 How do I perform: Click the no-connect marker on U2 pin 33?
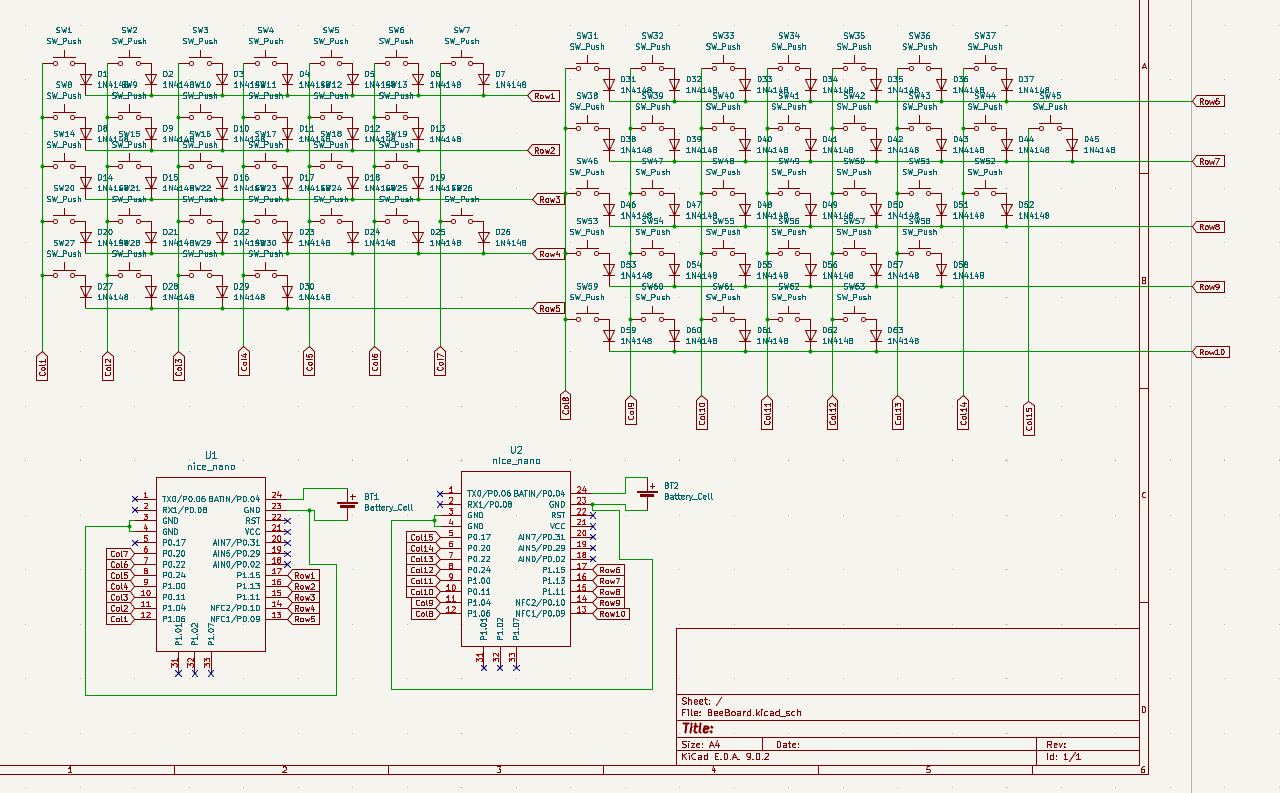[x=516, y=667]
